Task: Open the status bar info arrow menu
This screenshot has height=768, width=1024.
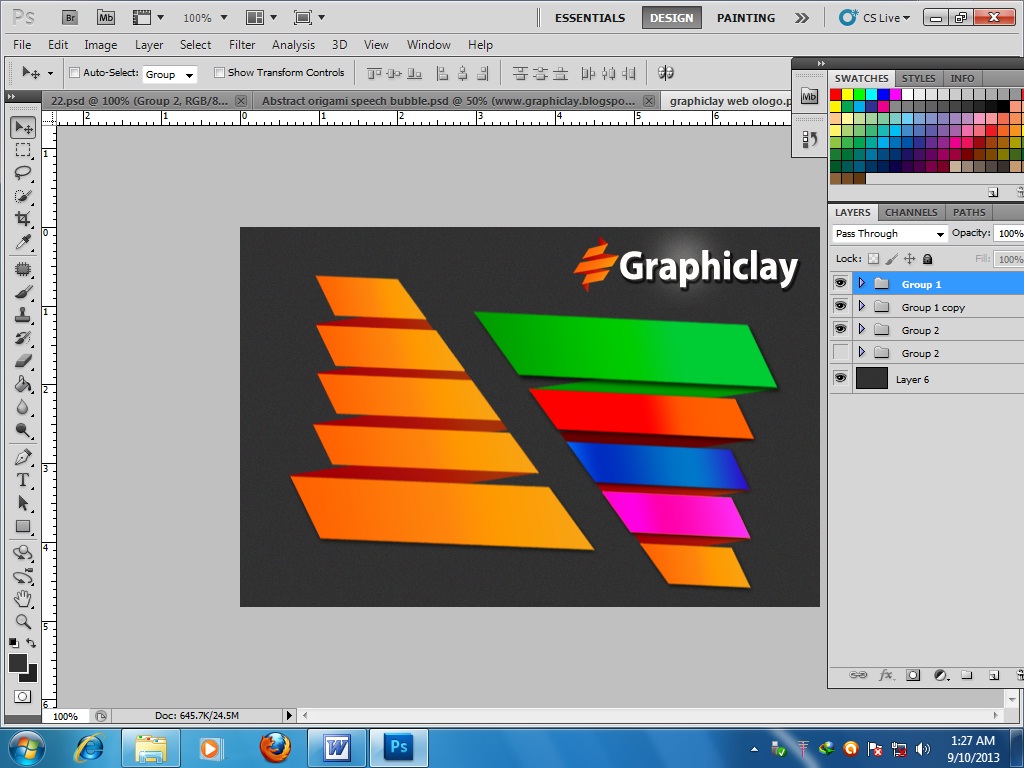Action: 289,716
